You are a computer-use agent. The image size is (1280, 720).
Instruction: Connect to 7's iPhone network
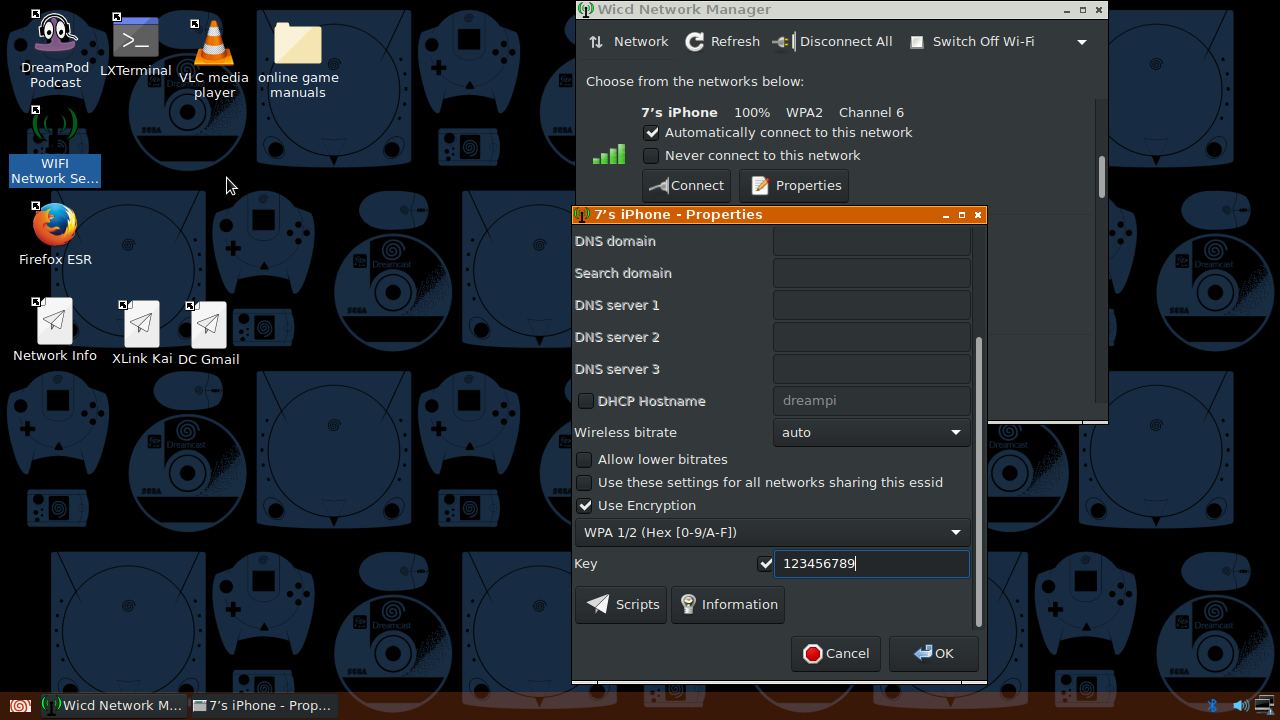[x=686, y=186]
